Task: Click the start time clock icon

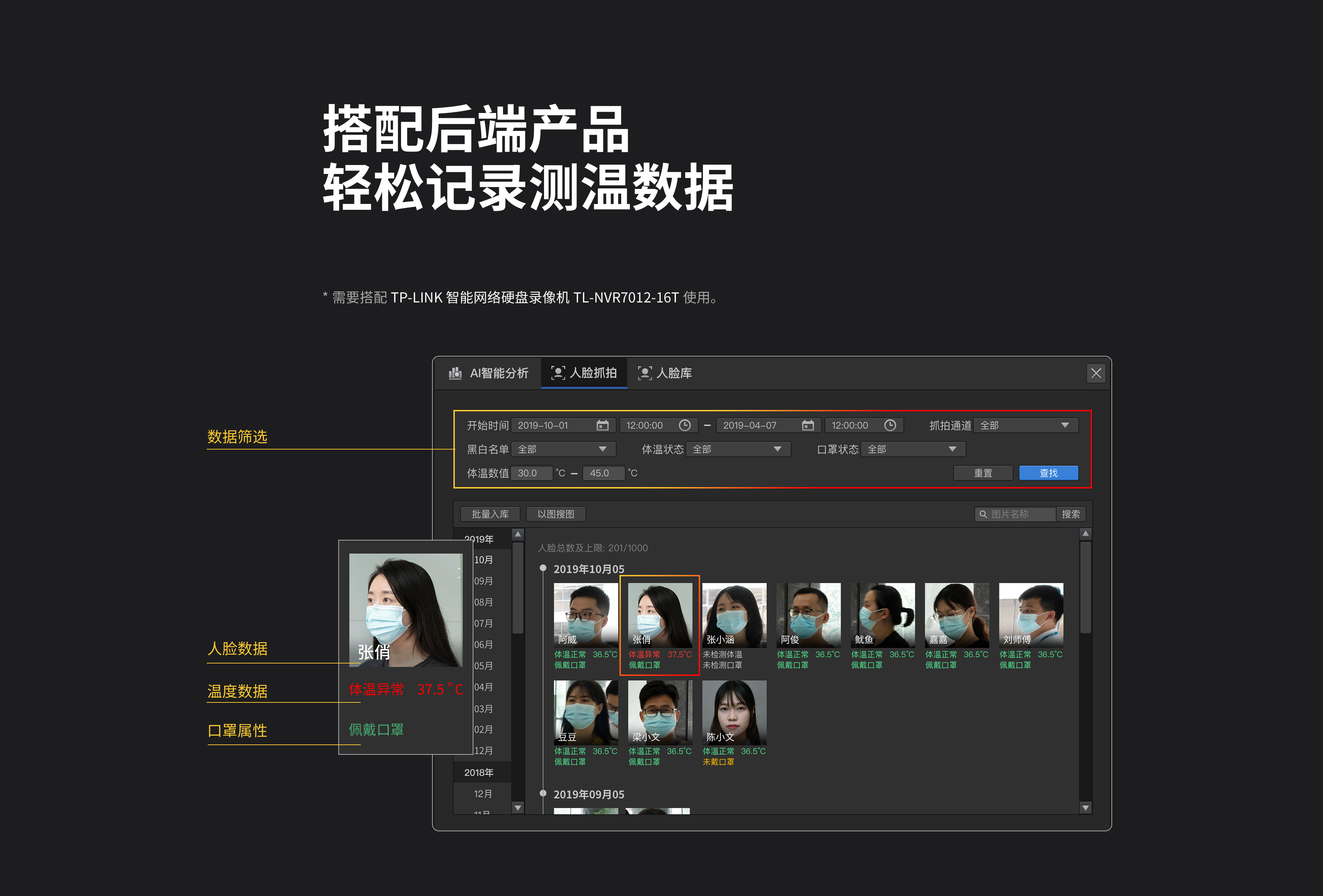Action: [x=685, y=425]
